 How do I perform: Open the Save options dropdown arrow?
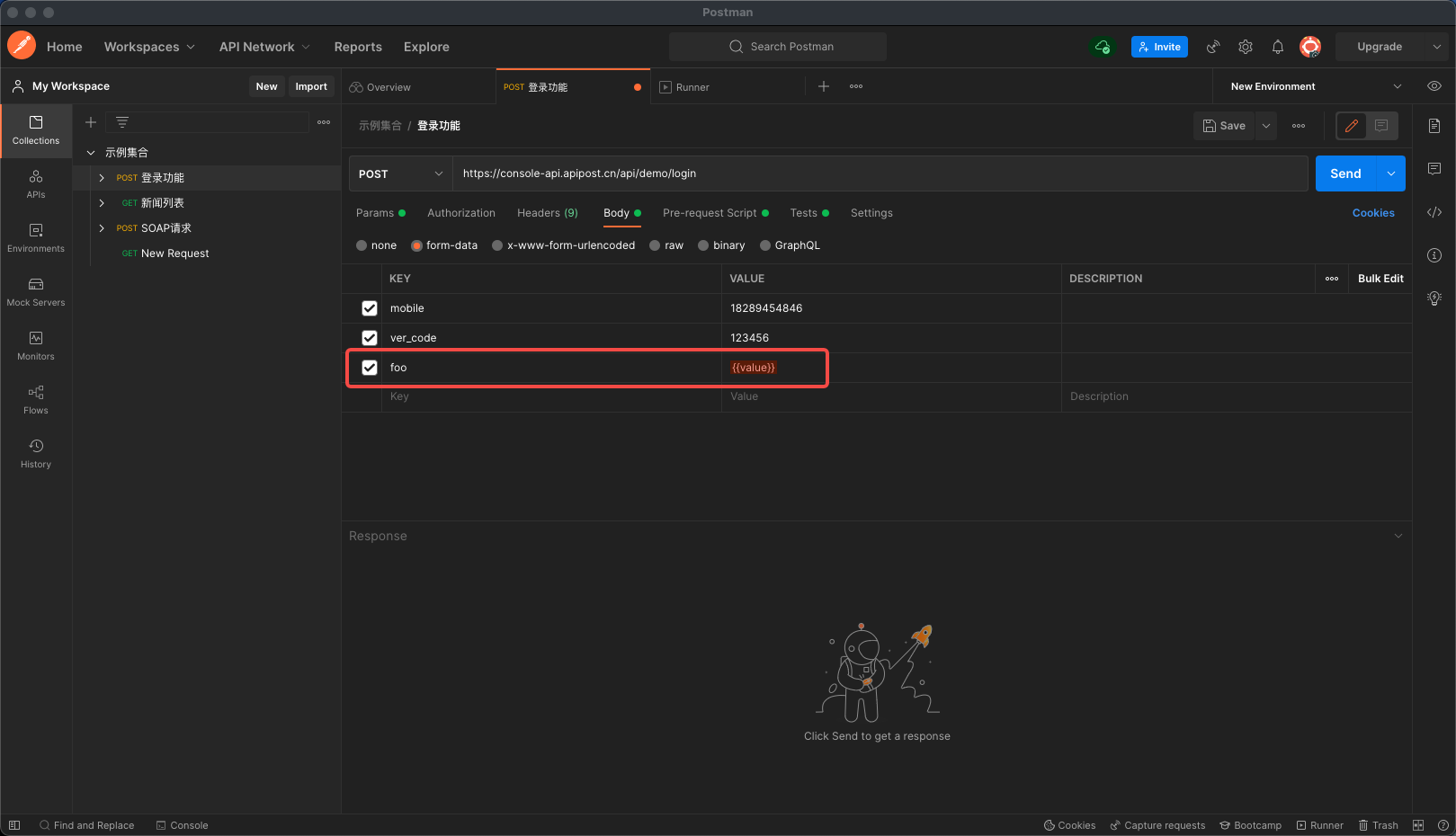(1266, 126)
